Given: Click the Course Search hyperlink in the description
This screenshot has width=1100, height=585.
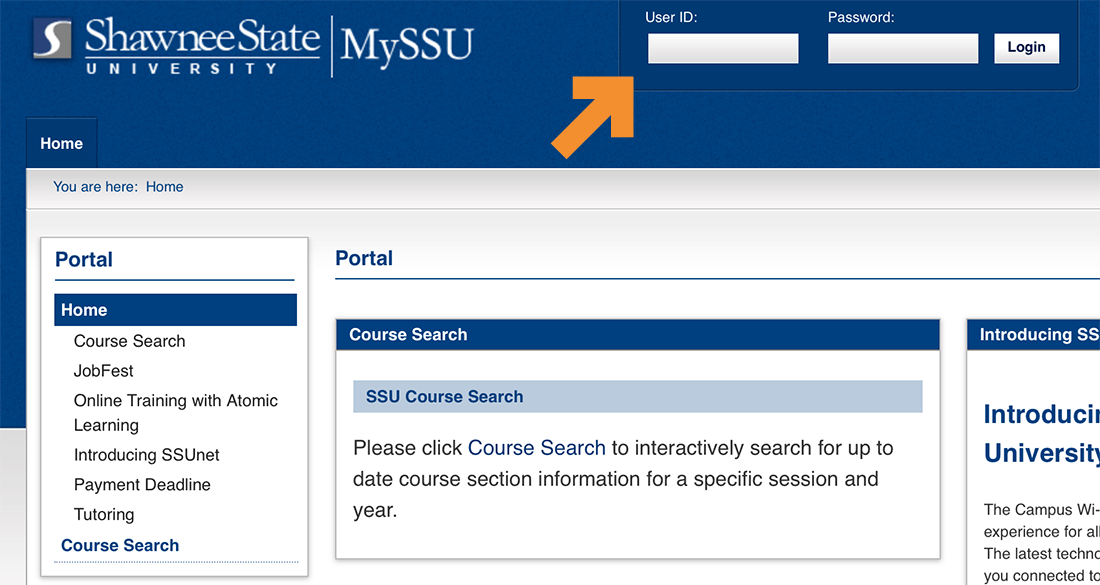Looking at the screenshot, I should (x=536, y=448).
